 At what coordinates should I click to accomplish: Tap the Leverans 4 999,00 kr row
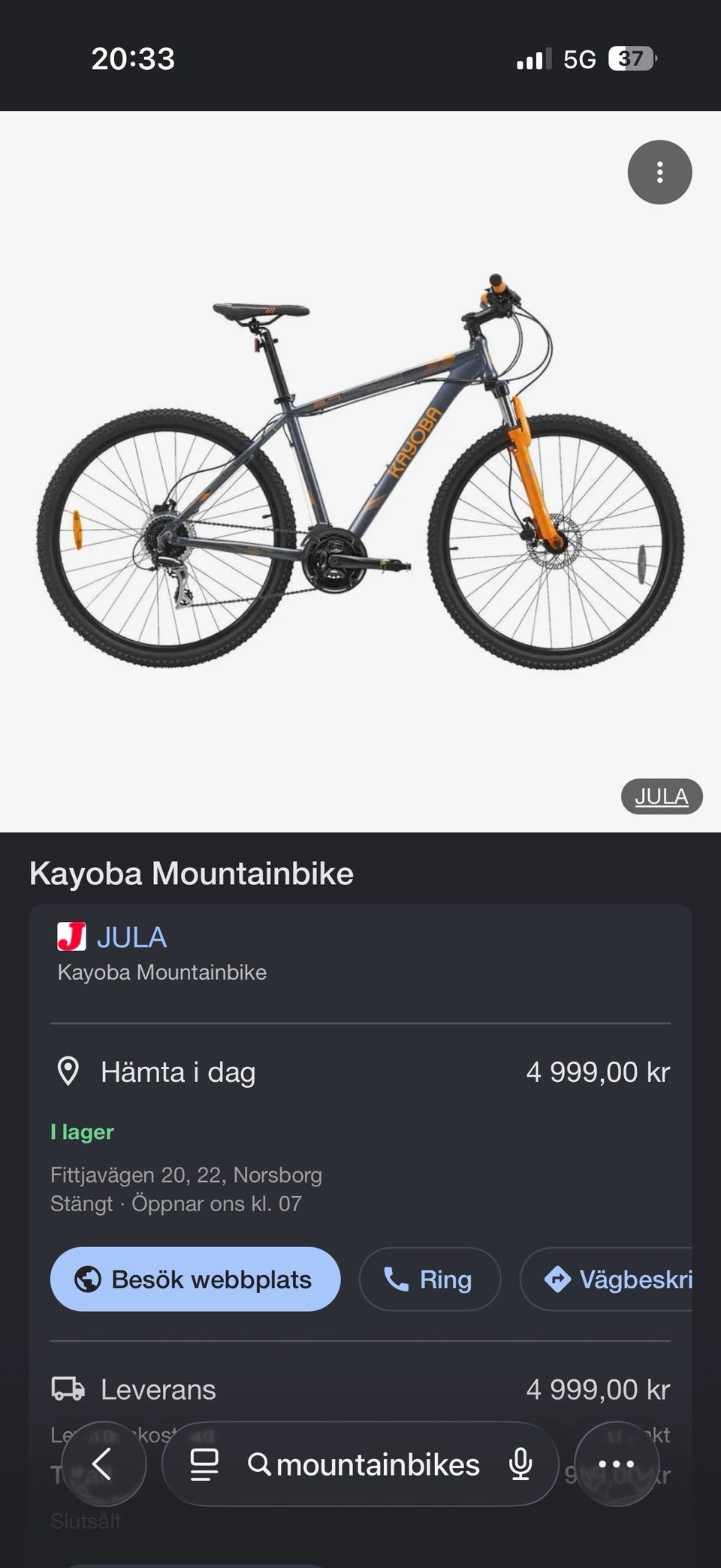click(360, 1389)
